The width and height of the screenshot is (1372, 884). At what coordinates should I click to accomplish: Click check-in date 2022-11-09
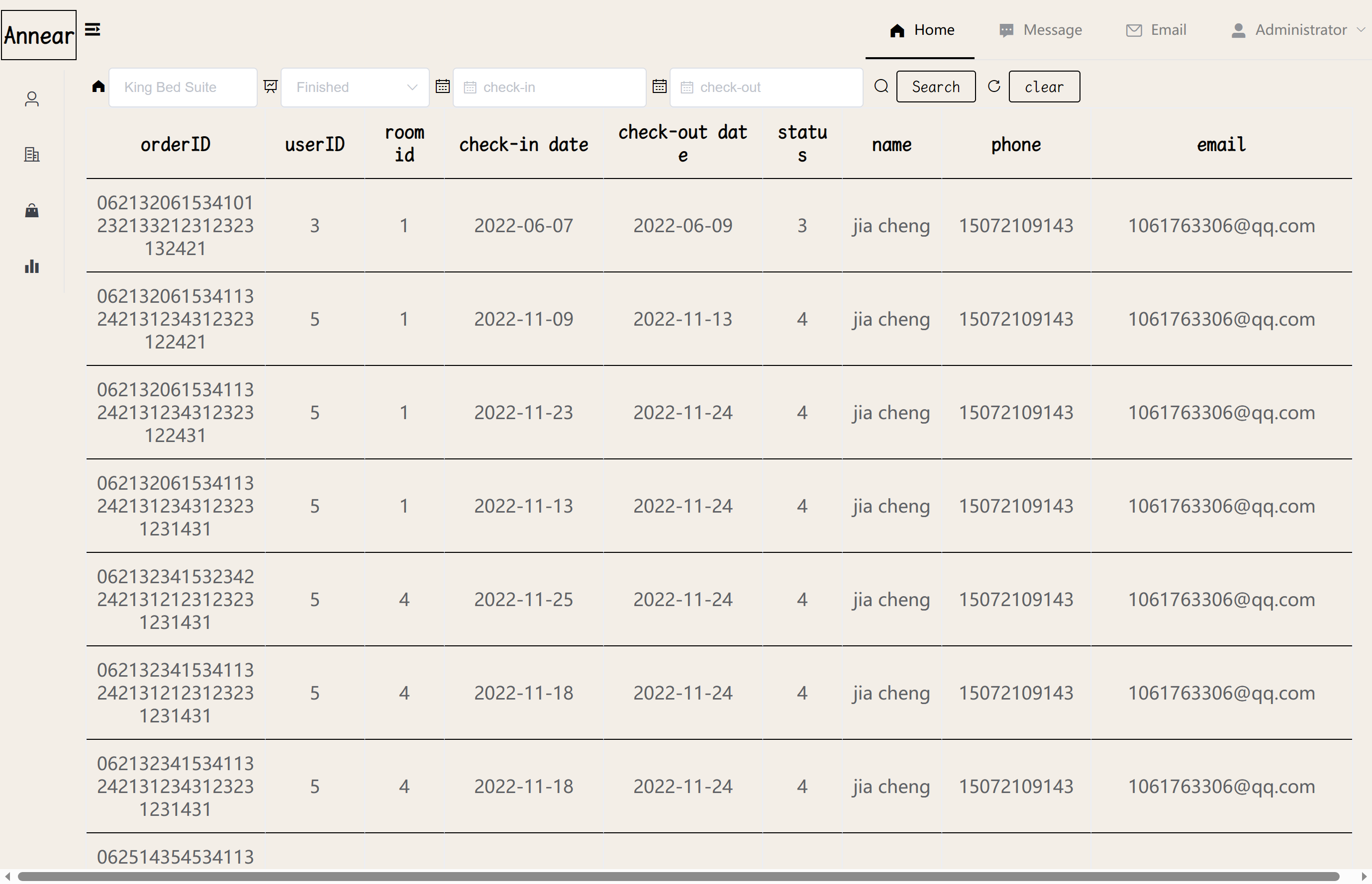[x=523, y=319]
